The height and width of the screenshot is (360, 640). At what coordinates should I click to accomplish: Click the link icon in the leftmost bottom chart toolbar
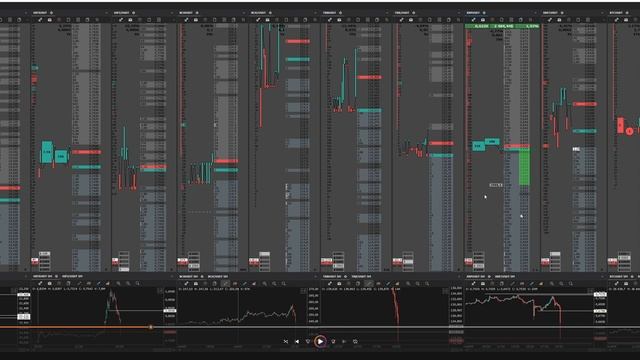point(40,283)
